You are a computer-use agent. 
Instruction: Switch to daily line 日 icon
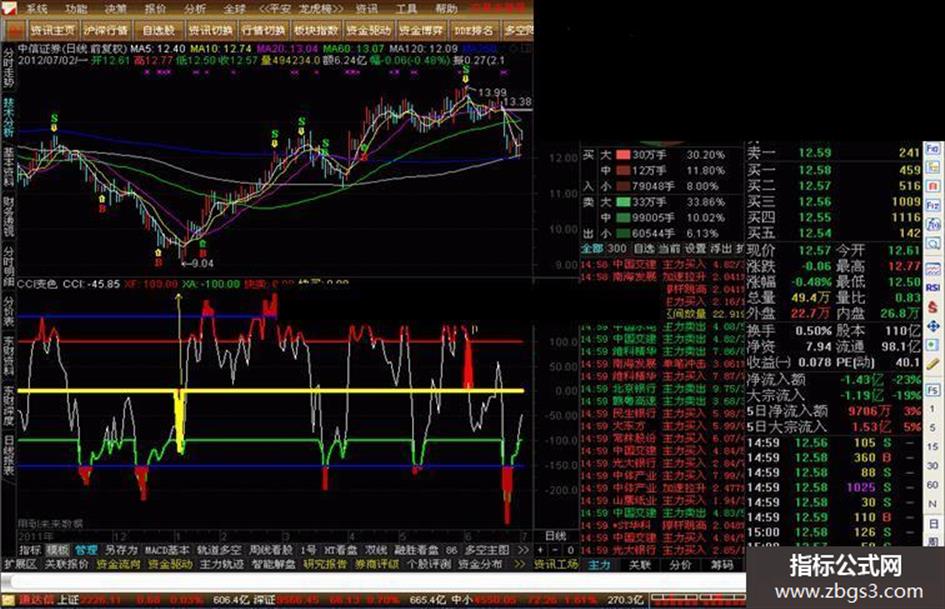tap(933, 523)
